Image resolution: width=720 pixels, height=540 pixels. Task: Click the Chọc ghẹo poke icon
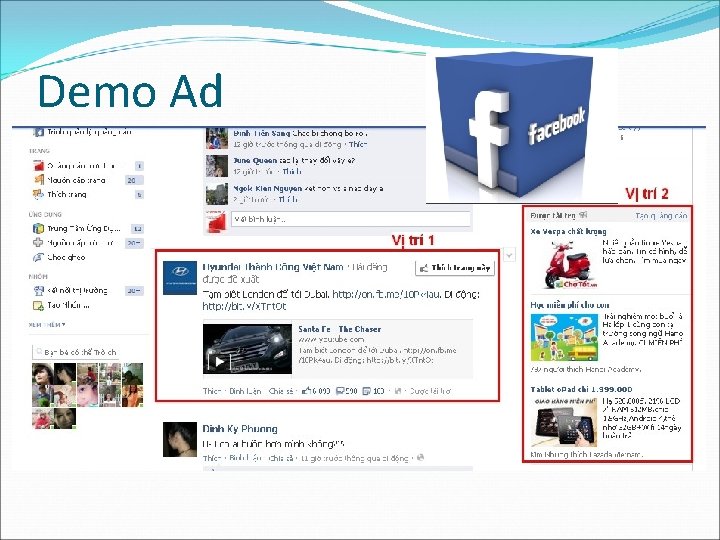(39, 257)
